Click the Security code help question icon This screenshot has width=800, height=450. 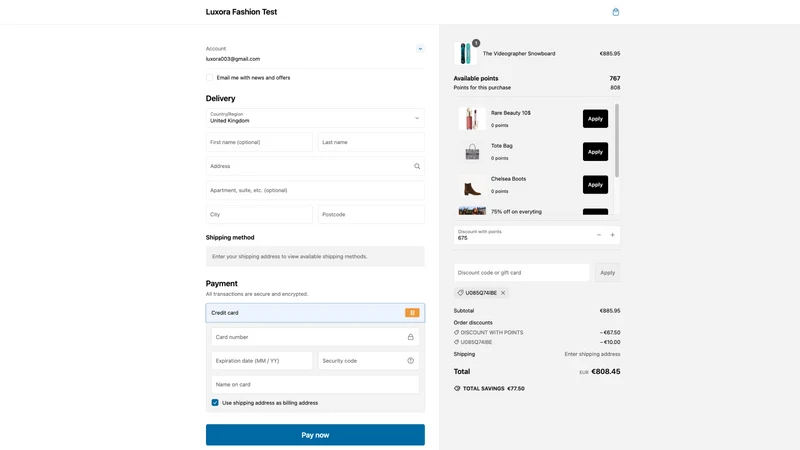click(410, 361)
